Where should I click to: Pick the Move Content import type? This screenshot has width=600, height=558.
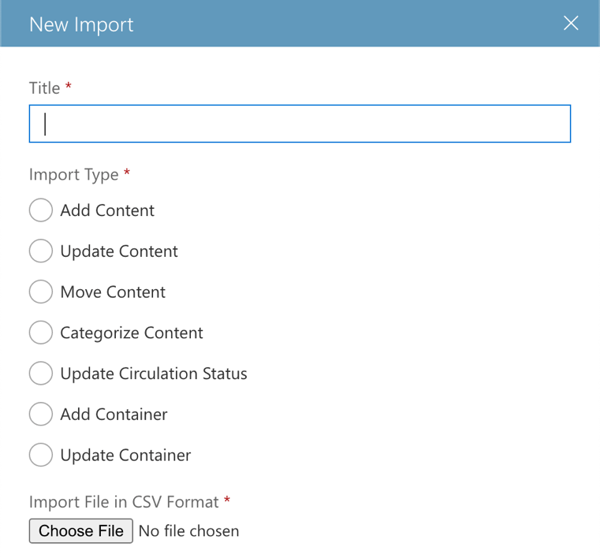41,292
